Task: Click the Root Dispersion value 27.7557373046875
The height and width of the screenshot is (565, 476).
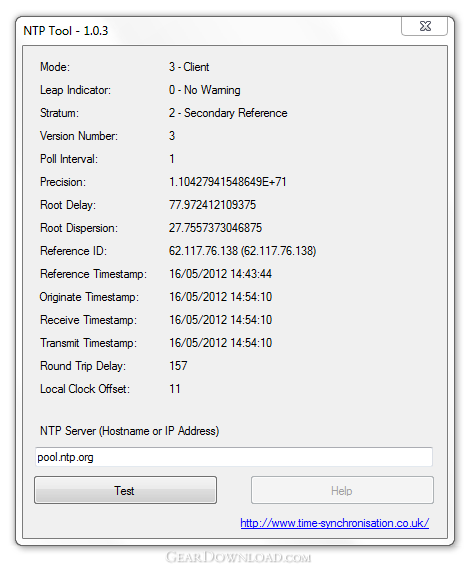Action: pyautogui.click(x=215, y=228)
